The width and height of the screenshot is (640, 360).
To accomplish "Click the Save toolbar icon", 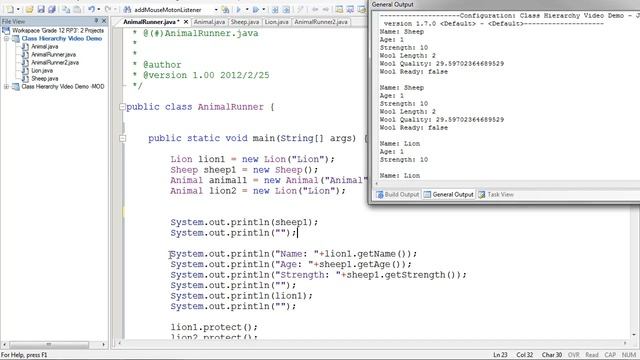I will [x=41, y=9].
